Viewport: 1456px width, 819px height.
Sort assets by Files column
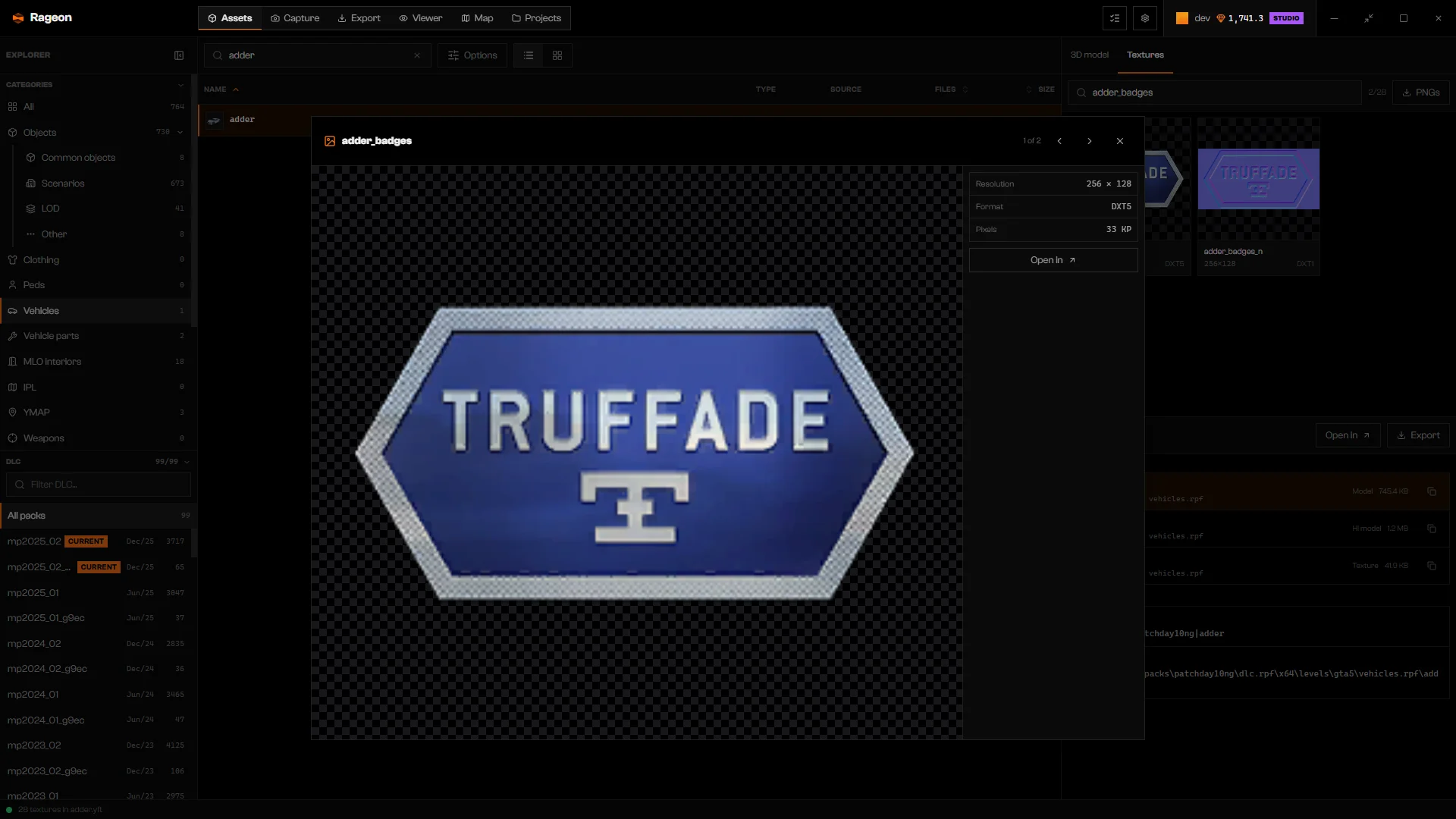click(951, 89)
